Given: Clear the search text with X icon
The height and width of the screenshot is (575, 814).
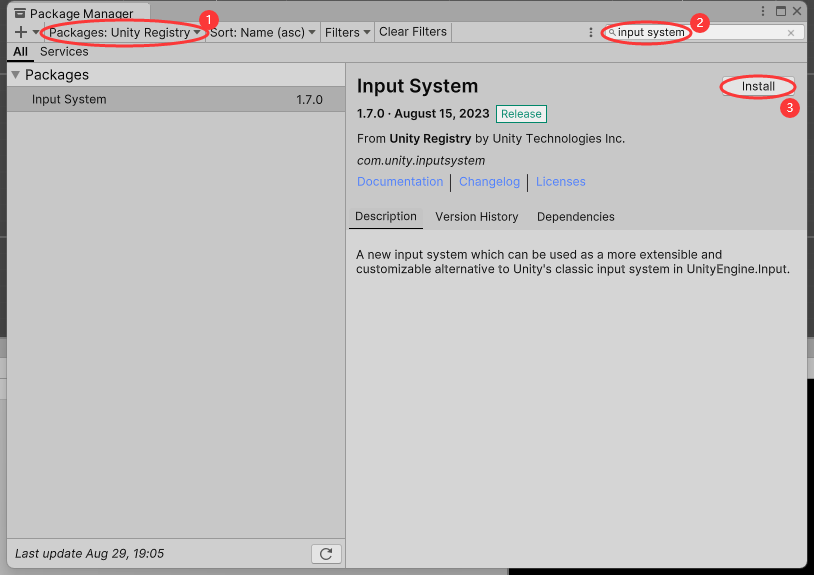Looking at the screenshot, I should 791,33.
